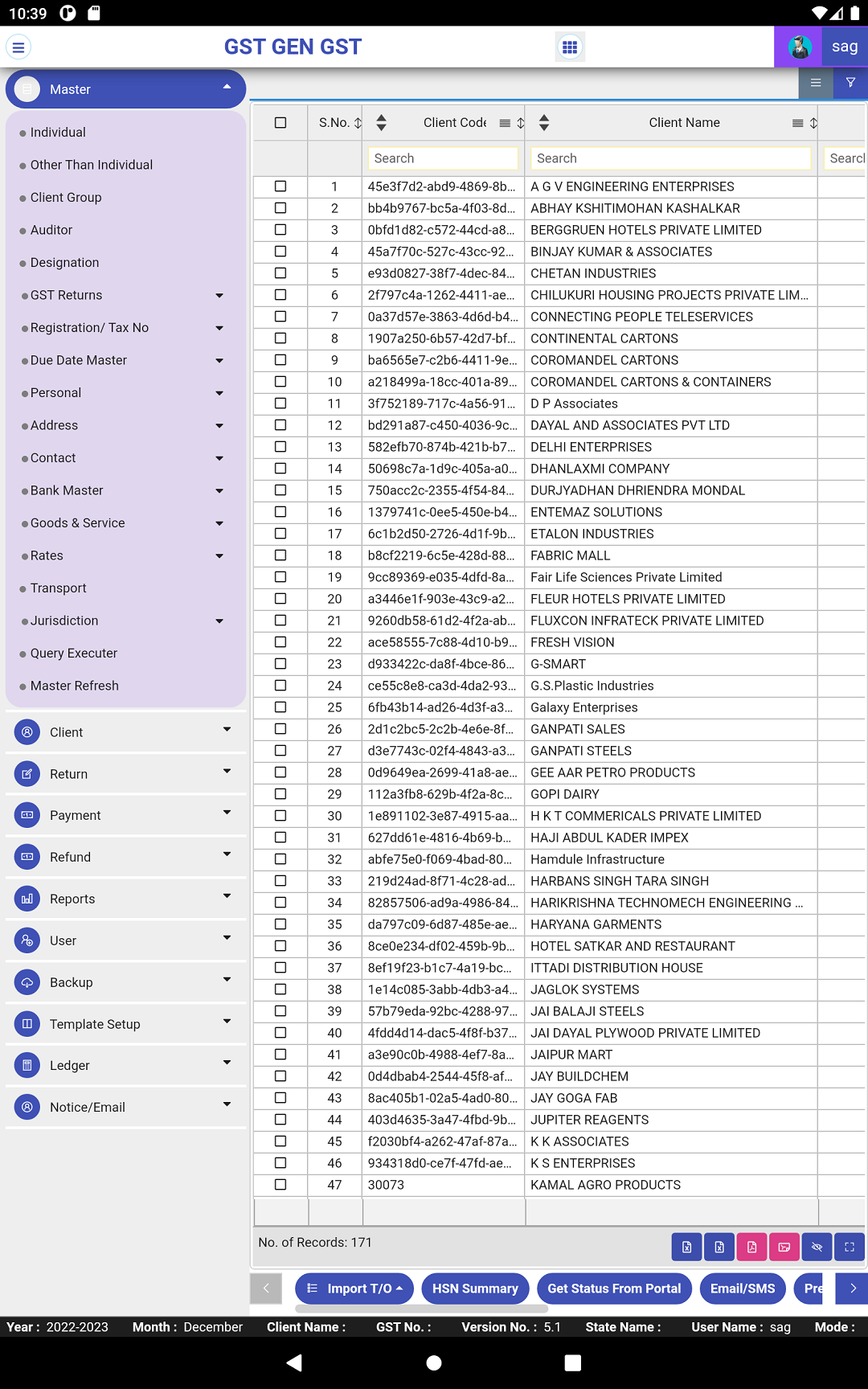The height and width of the screenshot is (1389, 868).
Task: Expand the Reports section arrow
Action: click(x=227, y=895)
